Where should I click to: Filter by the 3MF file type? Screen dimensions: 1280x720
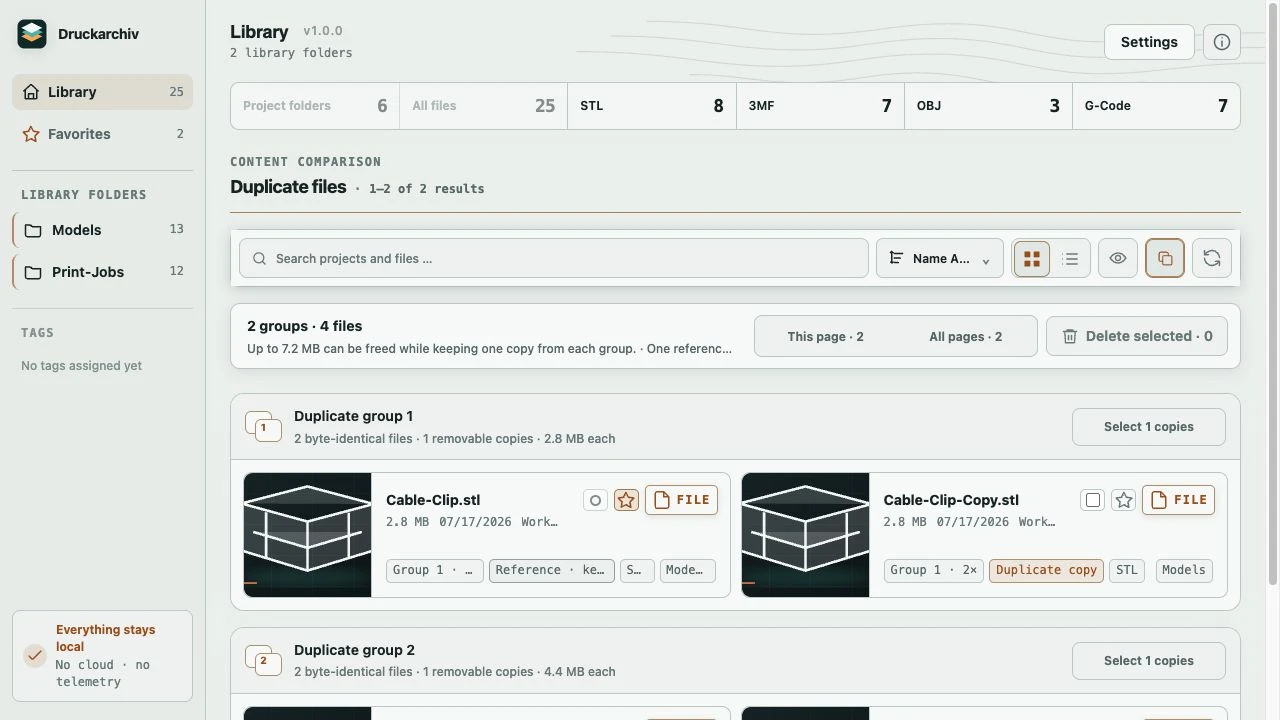pos(820,106)
